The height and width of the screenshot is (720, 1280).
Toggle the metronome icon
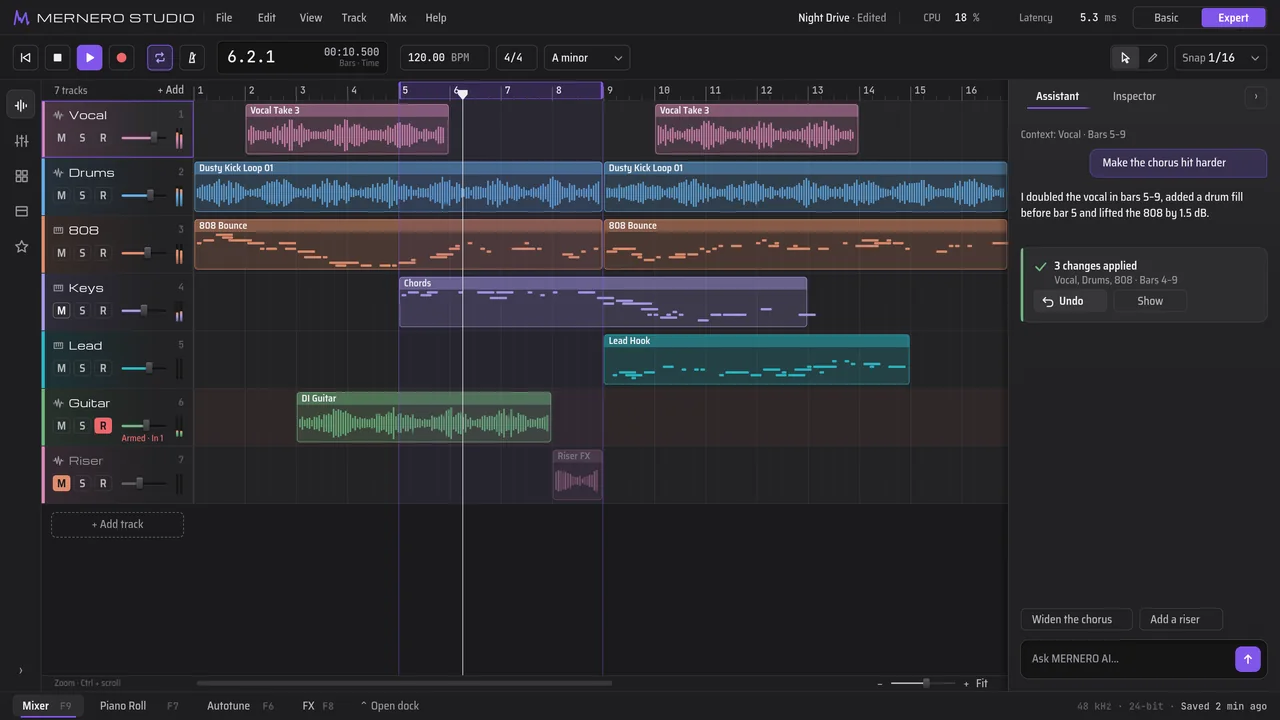click(x=192, y=58)
